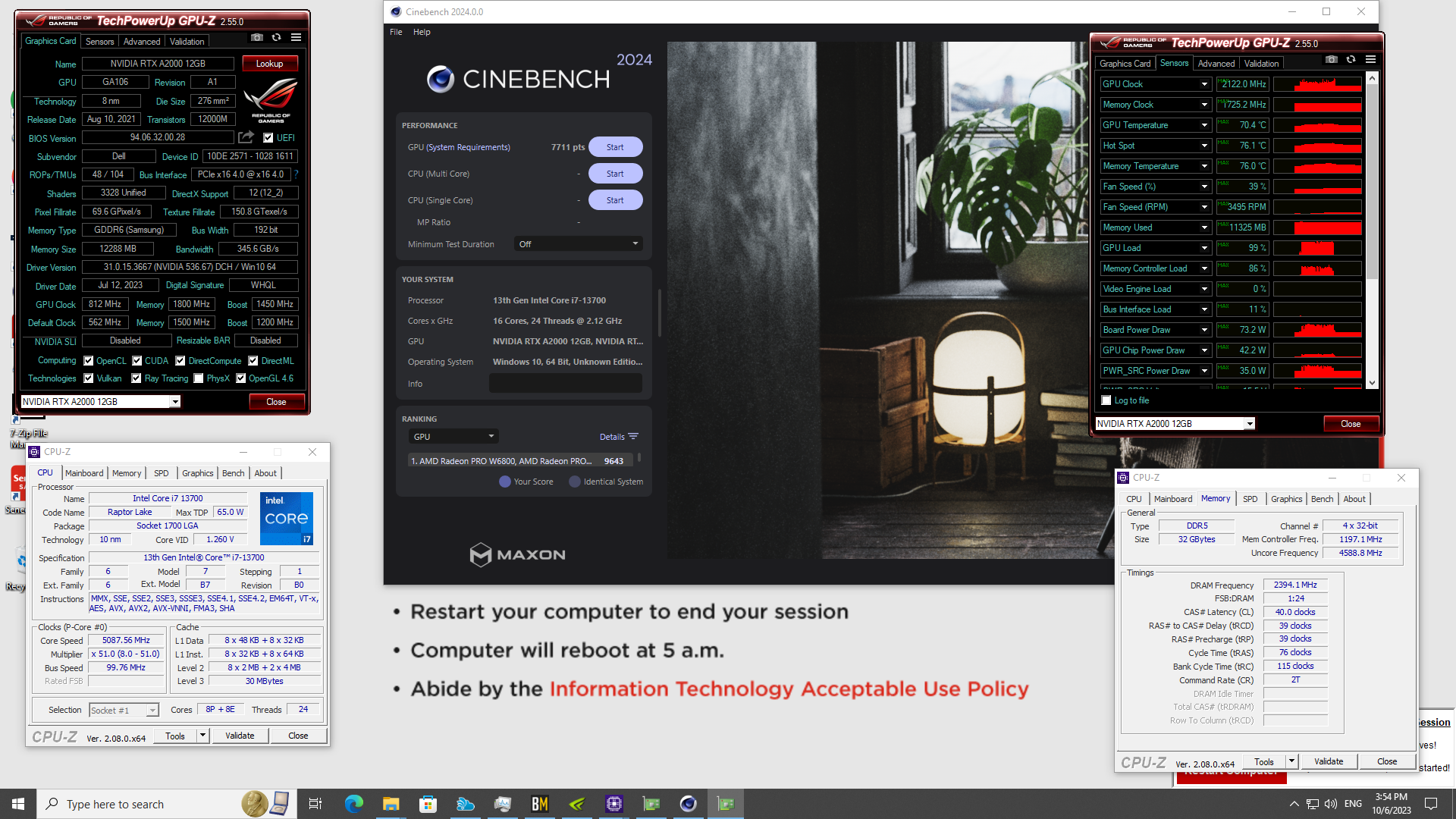Toggle the OpenCL checkbox
Viewport: 1456px width, 819px height.
(x=89, y=361)
